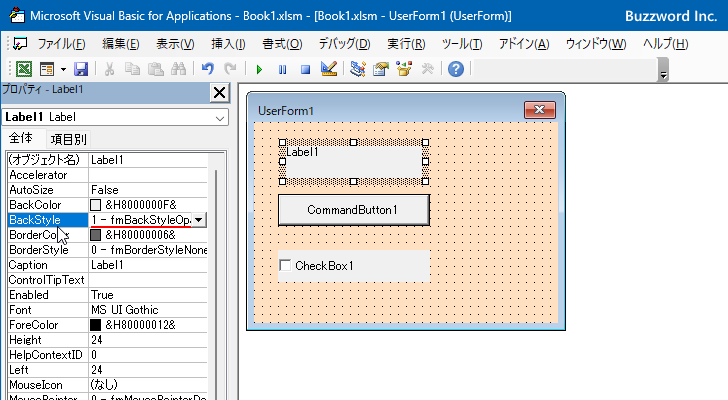Viewport: 728px width, 400px height.
Task: Click the Insert UserForm toolbar icon
Action: [x=47, y=69]
